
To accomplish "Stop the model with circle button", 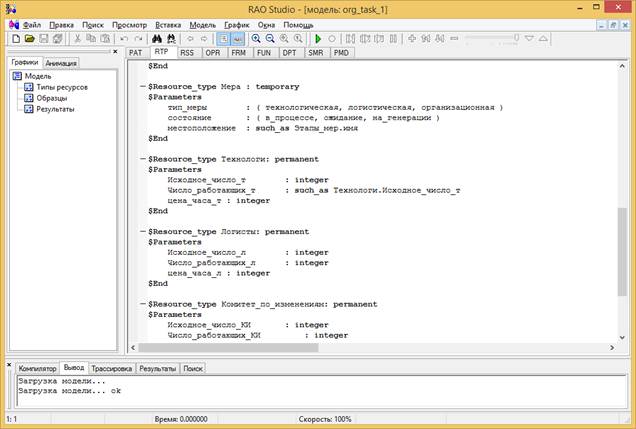I will 332,39.
